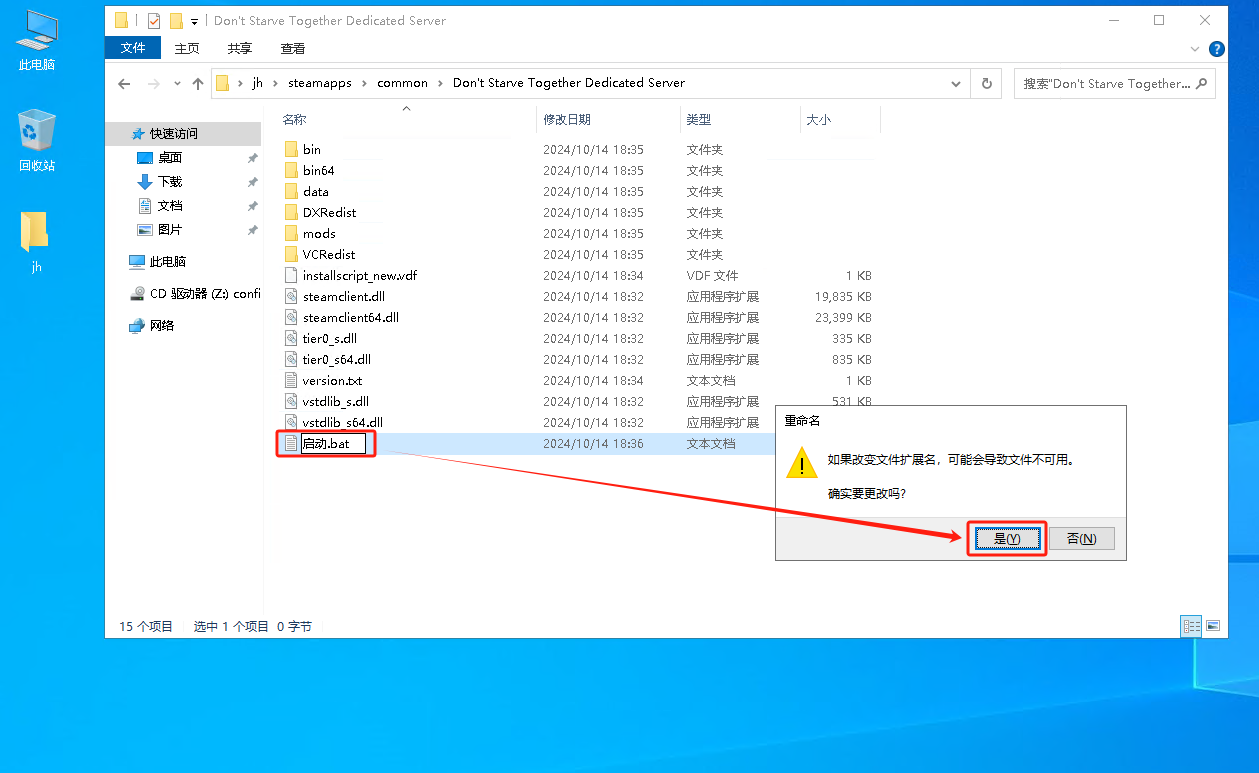Open the 此电脑 desktop icon
Viewport: 1259px width, 773px height.
(x=37, y=40)
